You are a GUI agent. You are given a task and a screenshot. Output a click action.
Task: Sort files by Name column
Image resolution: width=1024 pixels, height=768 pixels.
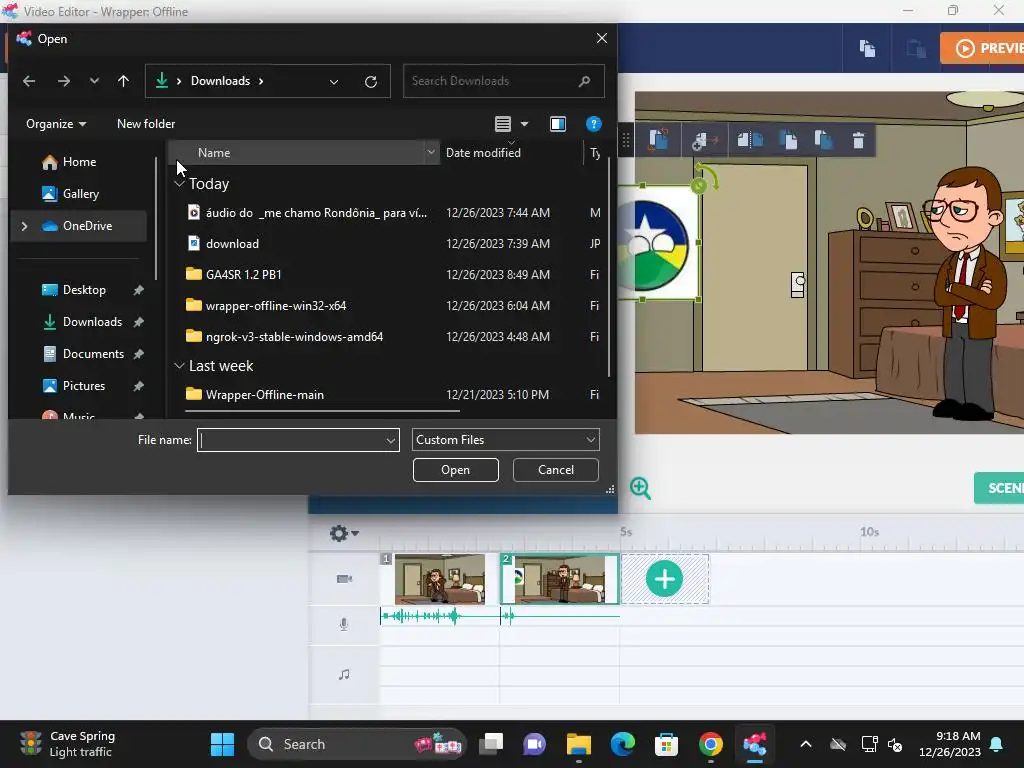coord(214,153)
